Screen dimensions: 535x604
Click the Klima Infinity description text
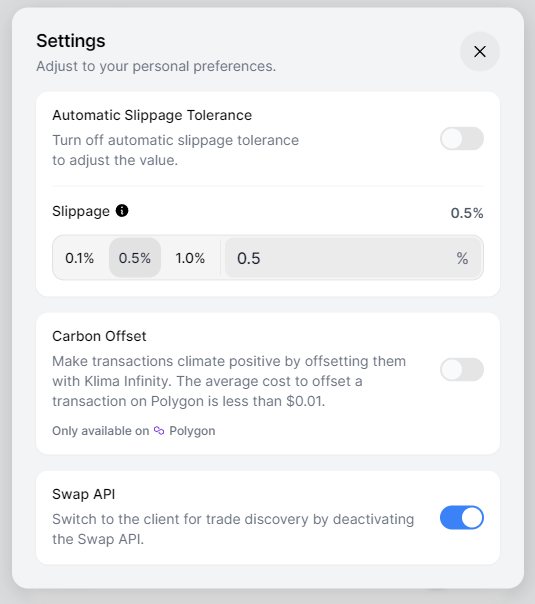pyautogui.click(x=229, y=381)
